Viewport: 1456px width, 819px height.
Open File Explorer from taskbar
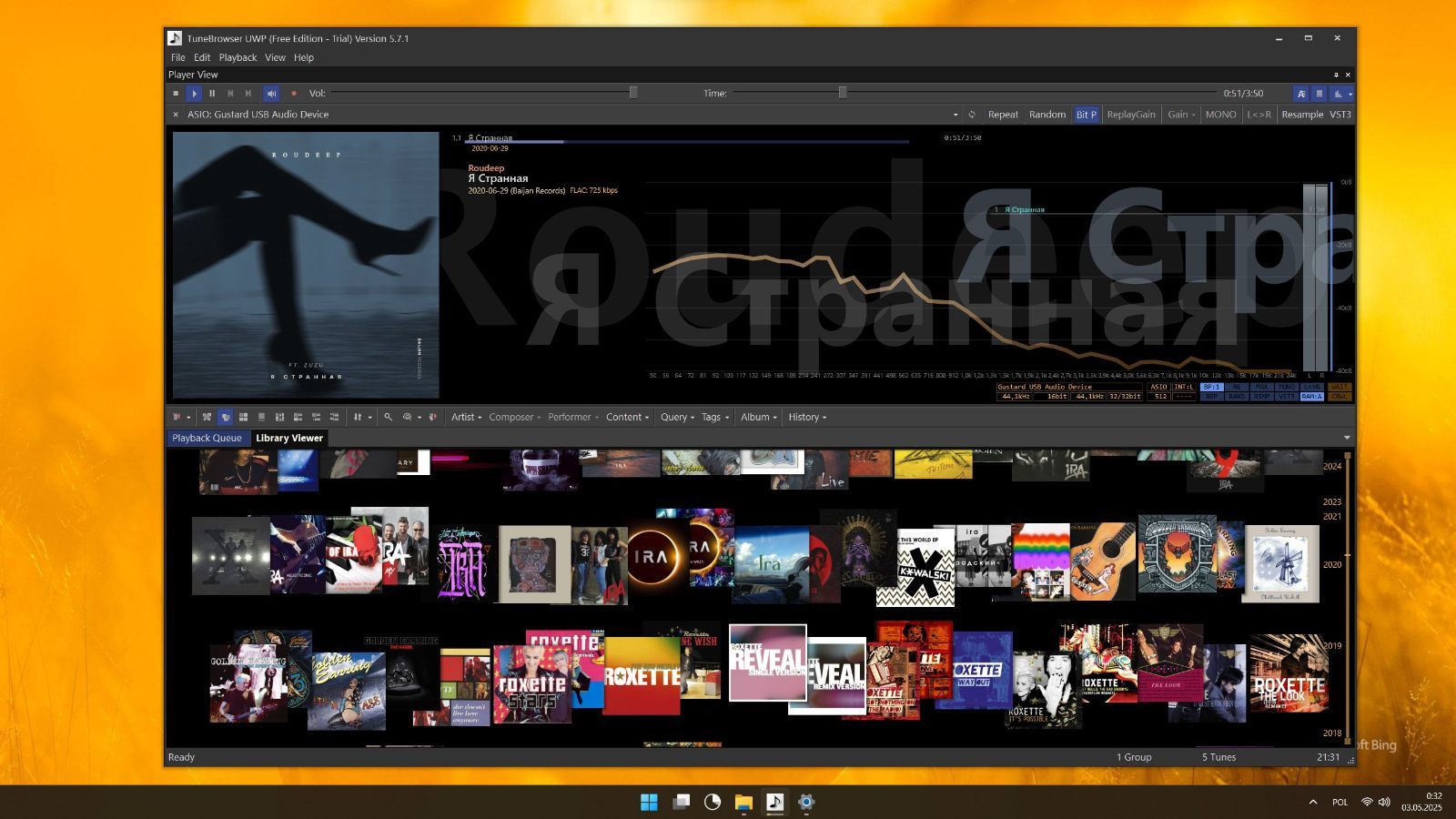[743, 802]
